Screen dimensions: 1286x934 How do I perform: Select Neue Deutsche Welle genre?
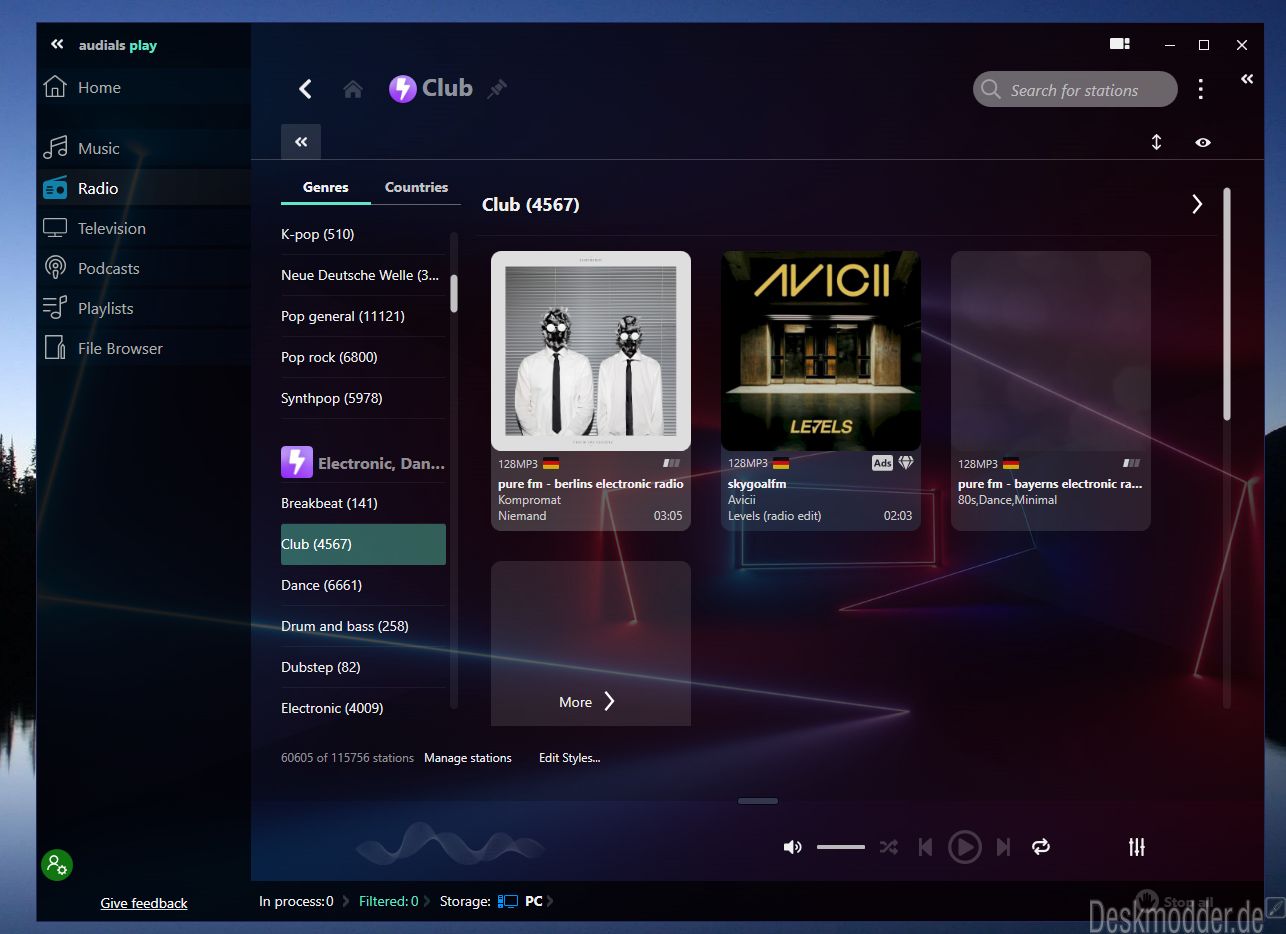click(363, 275)
